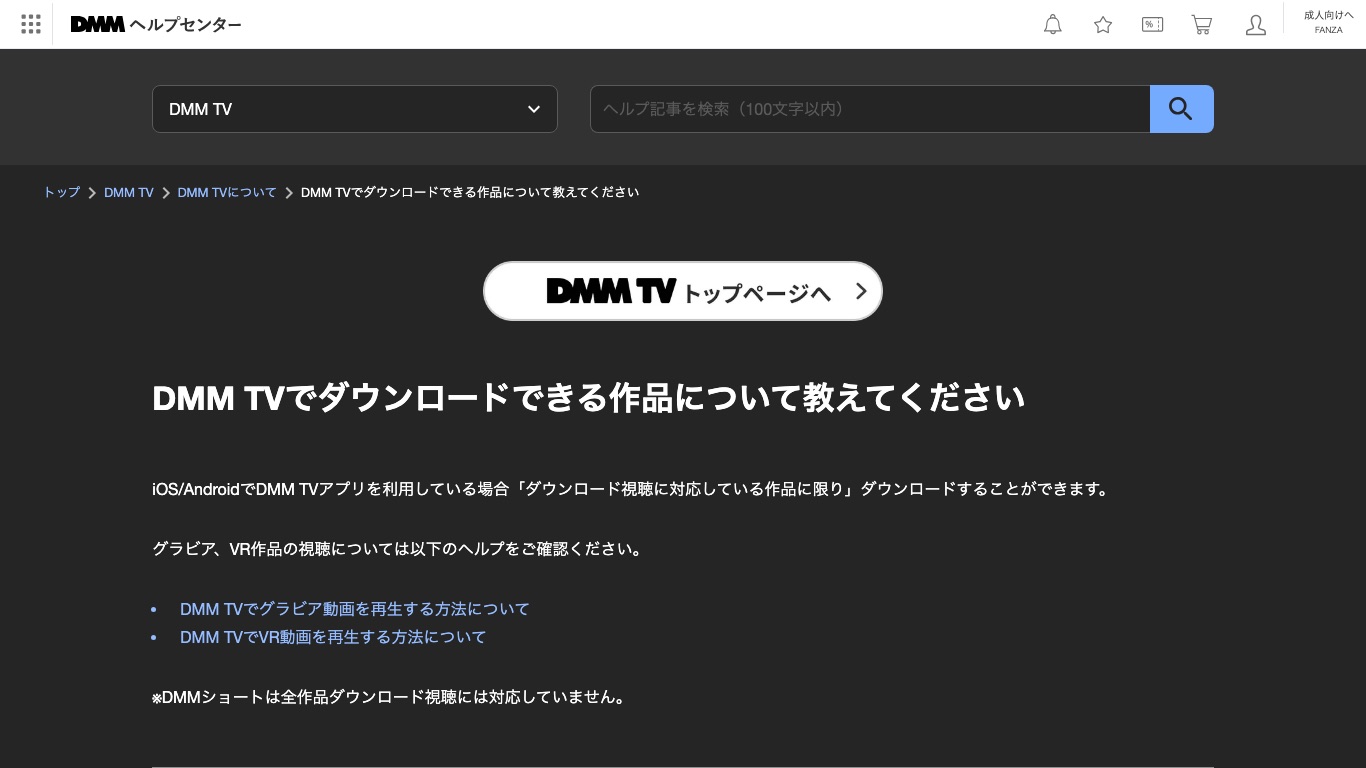
Task: Open DMM TV breadcrumb link
Action: (x=129, y=192)
